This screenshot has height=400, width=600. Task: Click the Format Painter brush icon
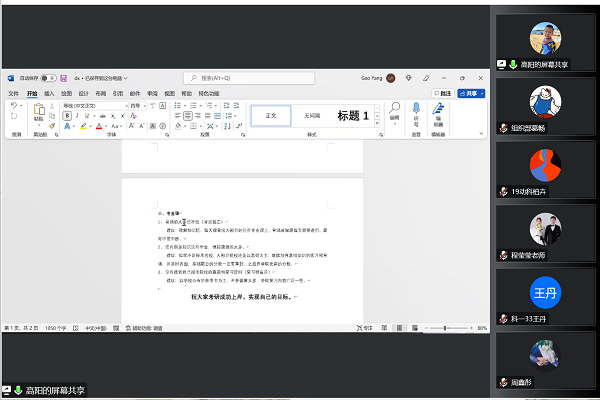(52, 126)
